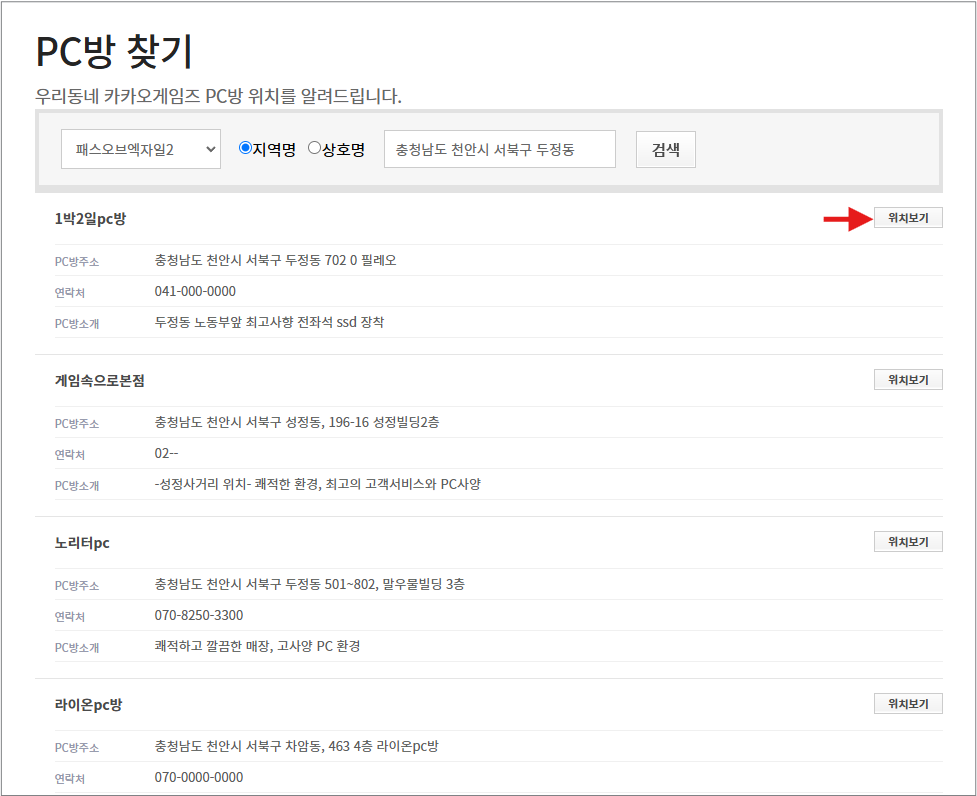Select the 지역명 radio button
The height and width of the screenshot is (796, 977).
(x=245, y=148)
